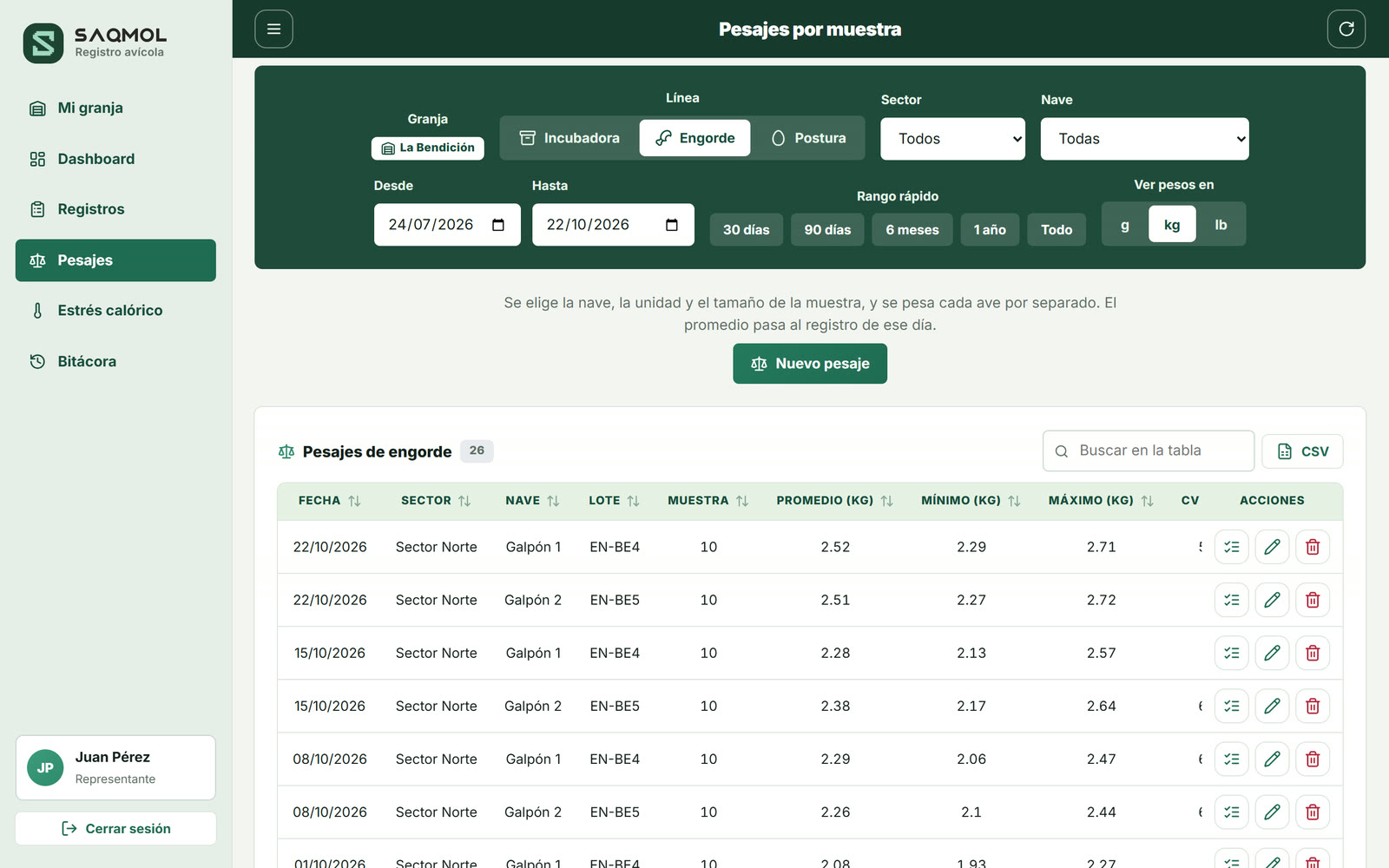Image resolution: width=1389 pixels, height=868 pixels.
Task: Open the Nave dropdown
Action: point(1144,139)
